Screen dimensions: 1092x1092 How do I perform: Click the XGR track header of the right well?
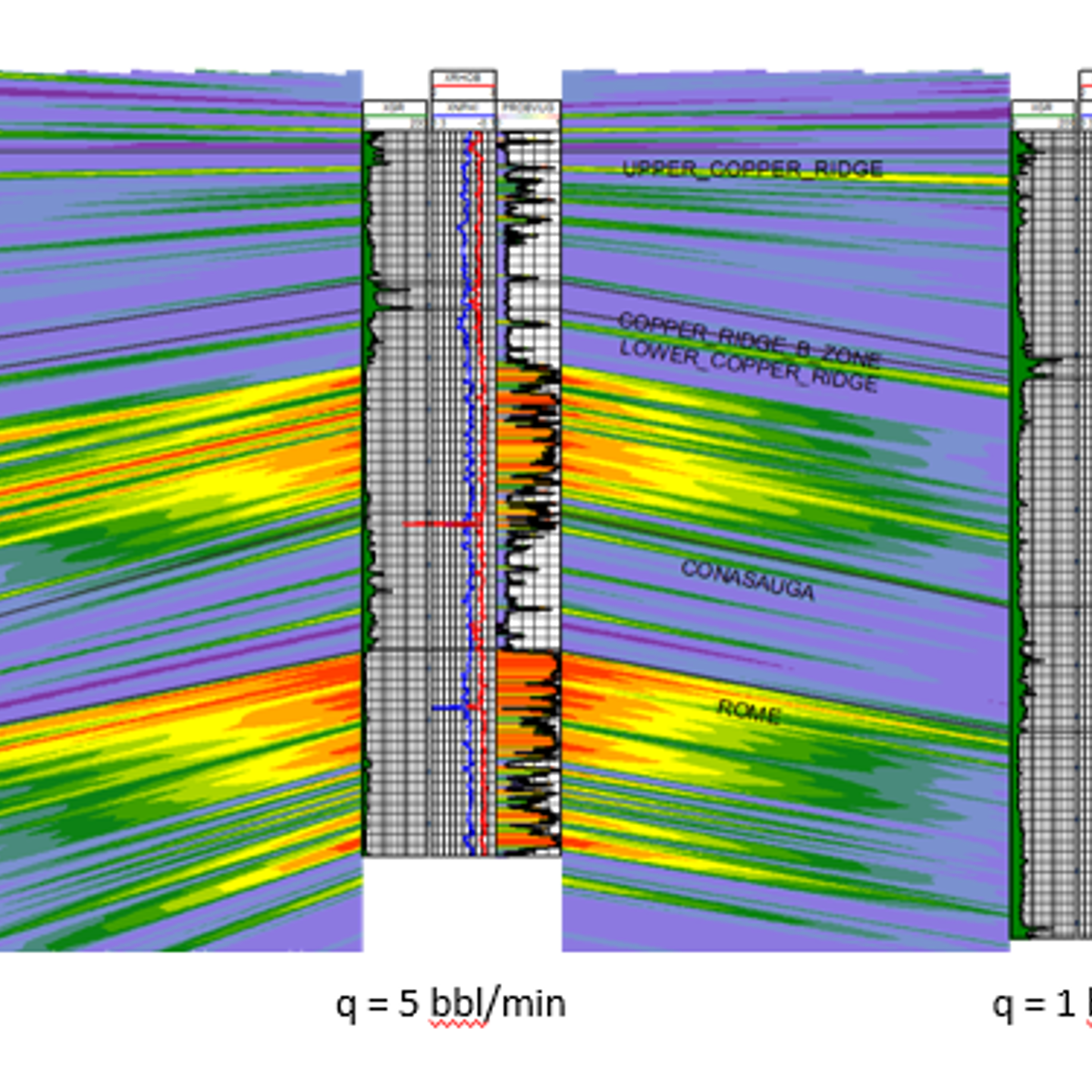[x=1043, y=115]
